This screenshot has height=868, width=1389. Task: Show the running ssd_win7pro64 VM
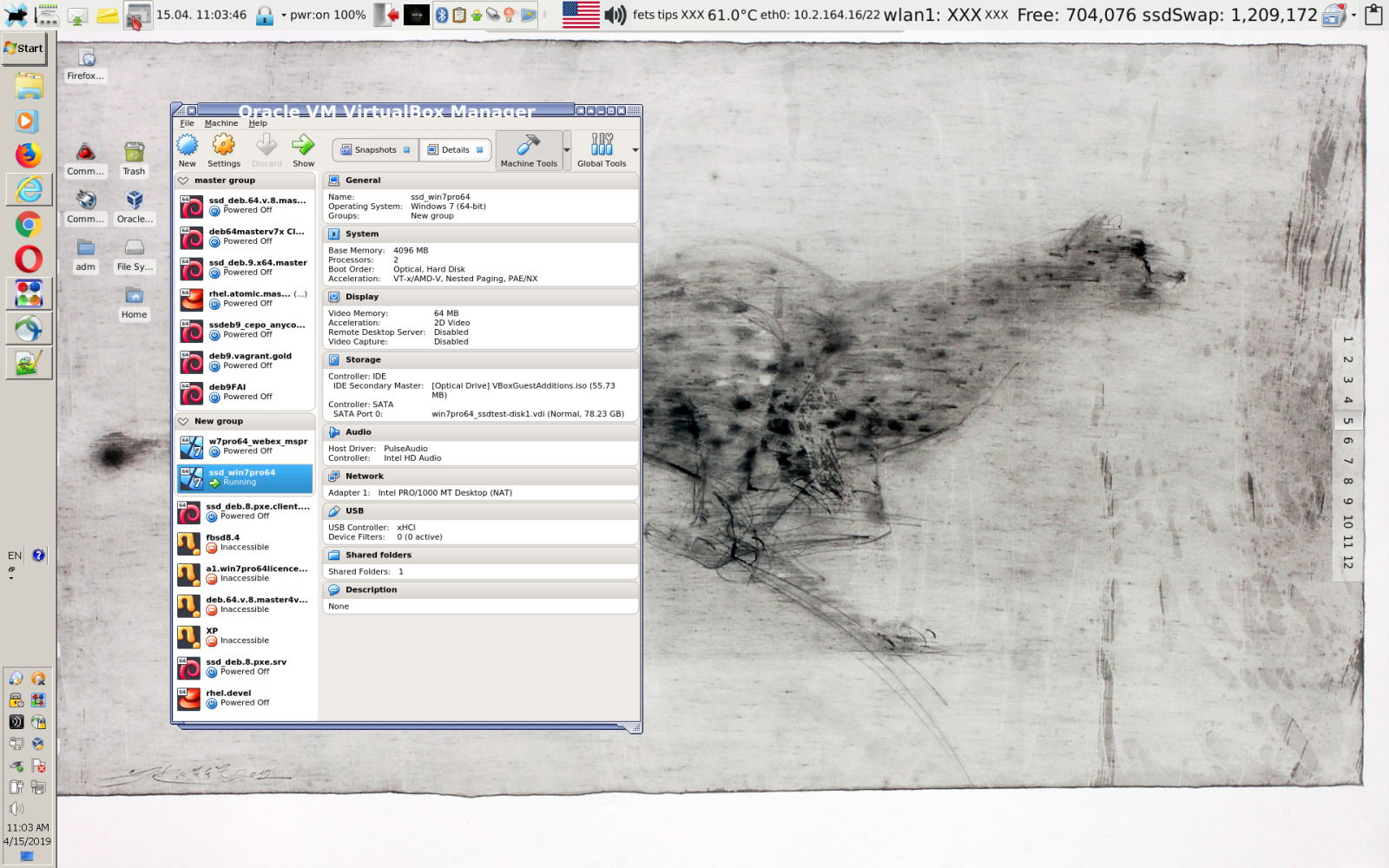303,148
